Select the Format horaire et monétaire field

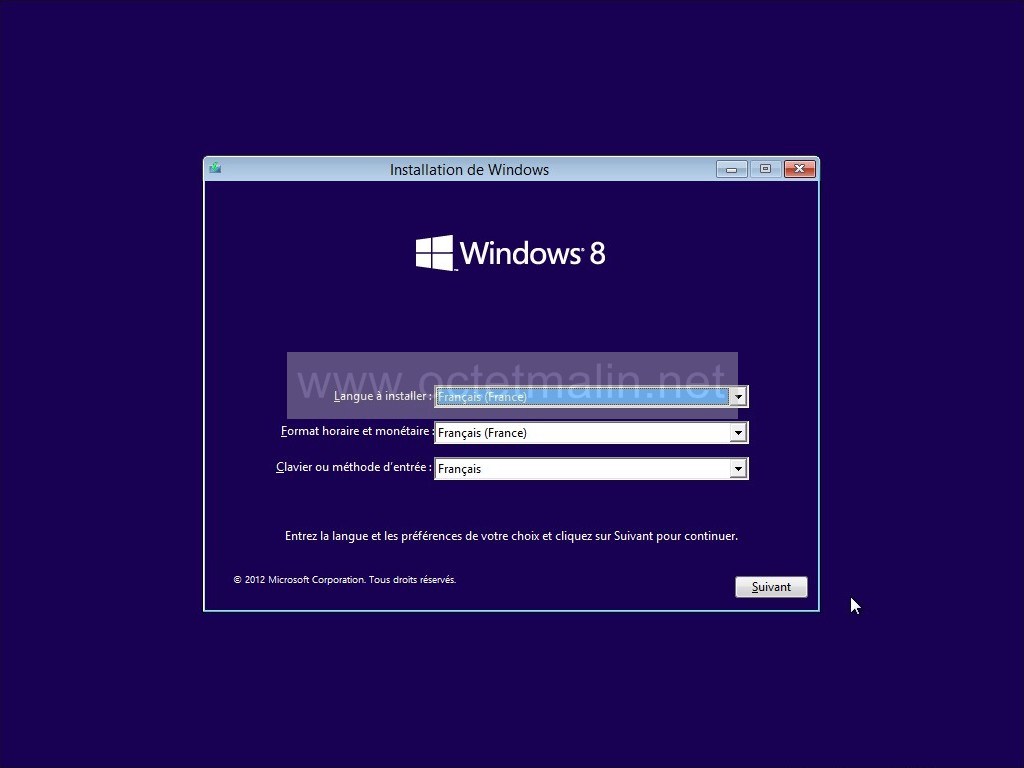click(x=591, y=432)
